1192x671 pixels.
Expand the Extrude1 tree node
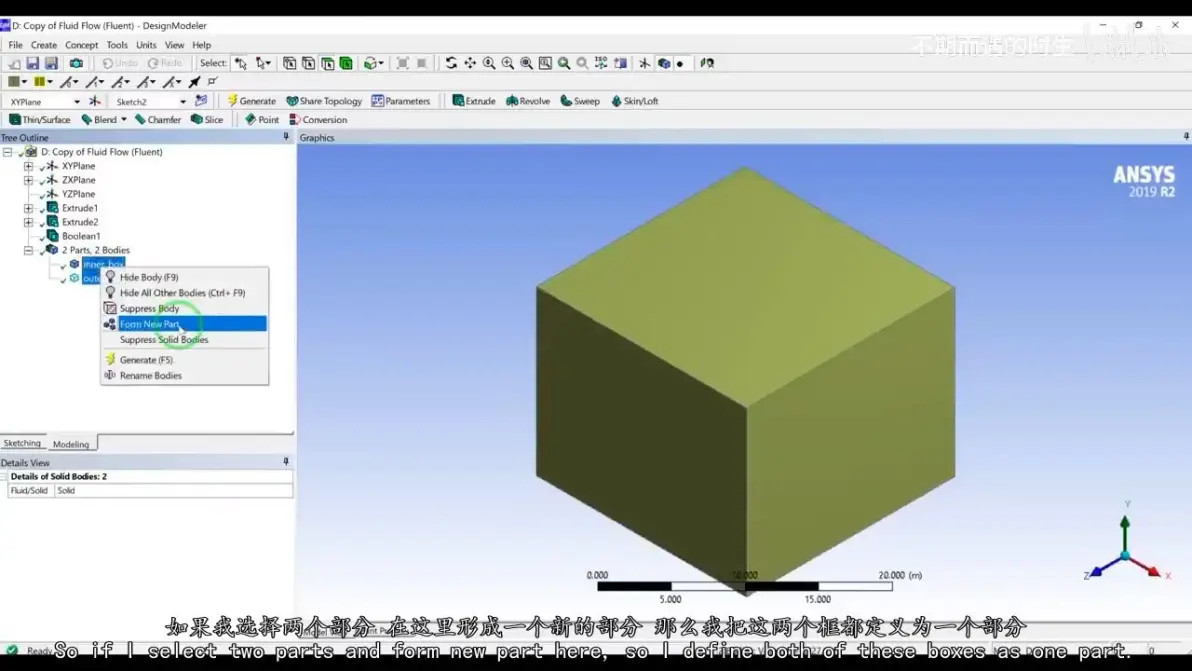click(28, 207)
